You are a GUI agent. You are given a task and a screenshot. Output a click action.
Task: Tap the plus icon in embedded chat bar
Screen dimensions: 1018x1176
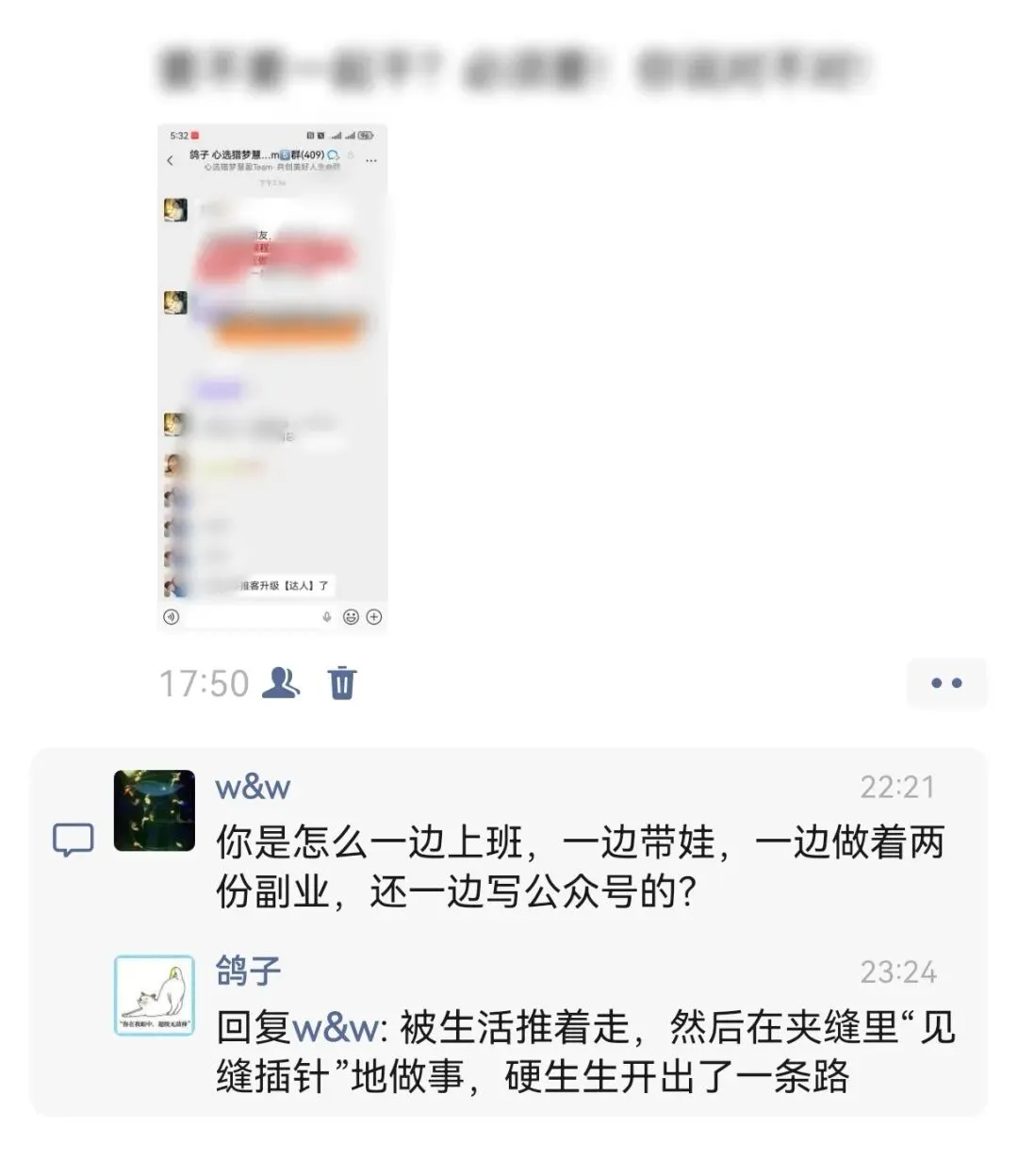pos(374,617)
